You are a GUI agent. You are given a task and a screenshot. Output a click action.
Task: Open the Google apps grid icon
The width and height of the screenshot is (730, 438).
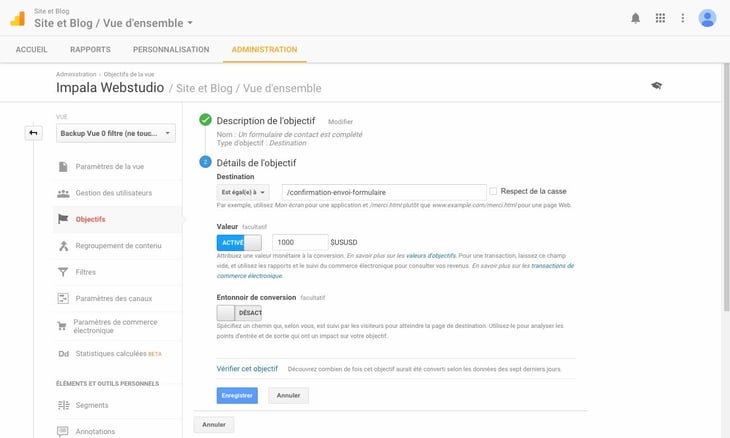click(660, 18)
